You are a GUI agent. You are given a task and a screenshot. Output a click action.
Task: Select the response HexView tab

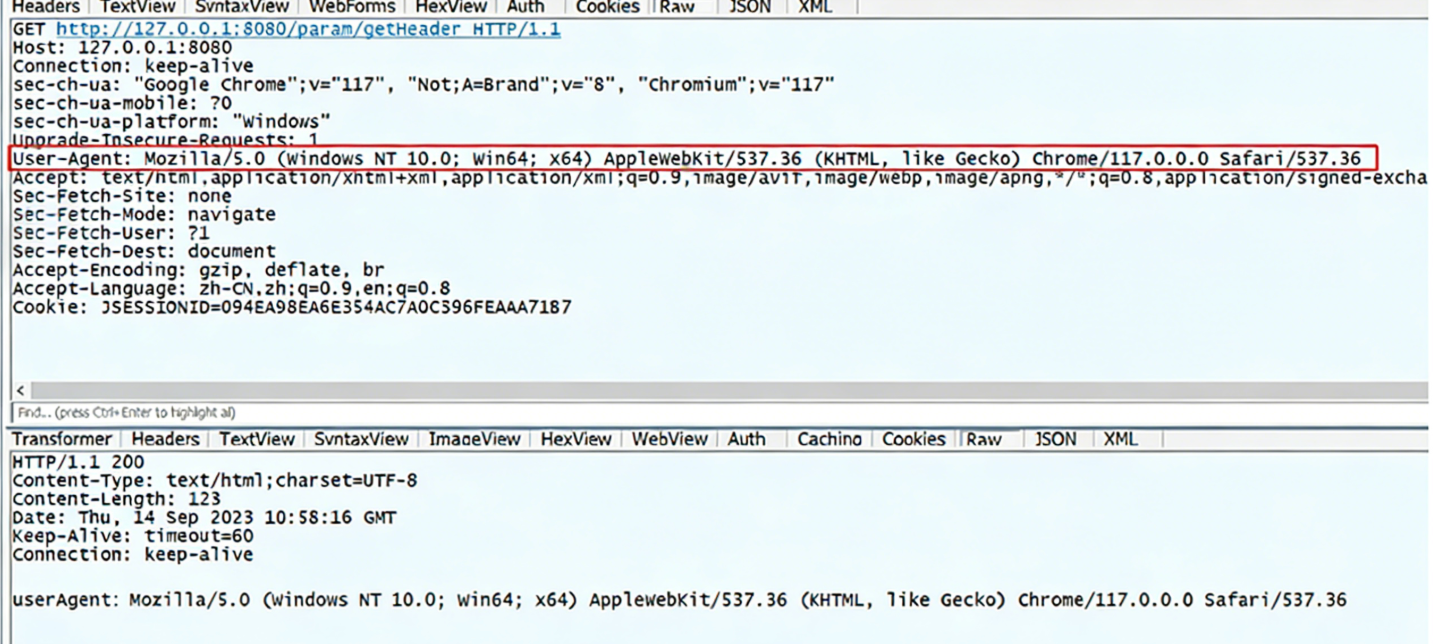(x=576, y=439)
